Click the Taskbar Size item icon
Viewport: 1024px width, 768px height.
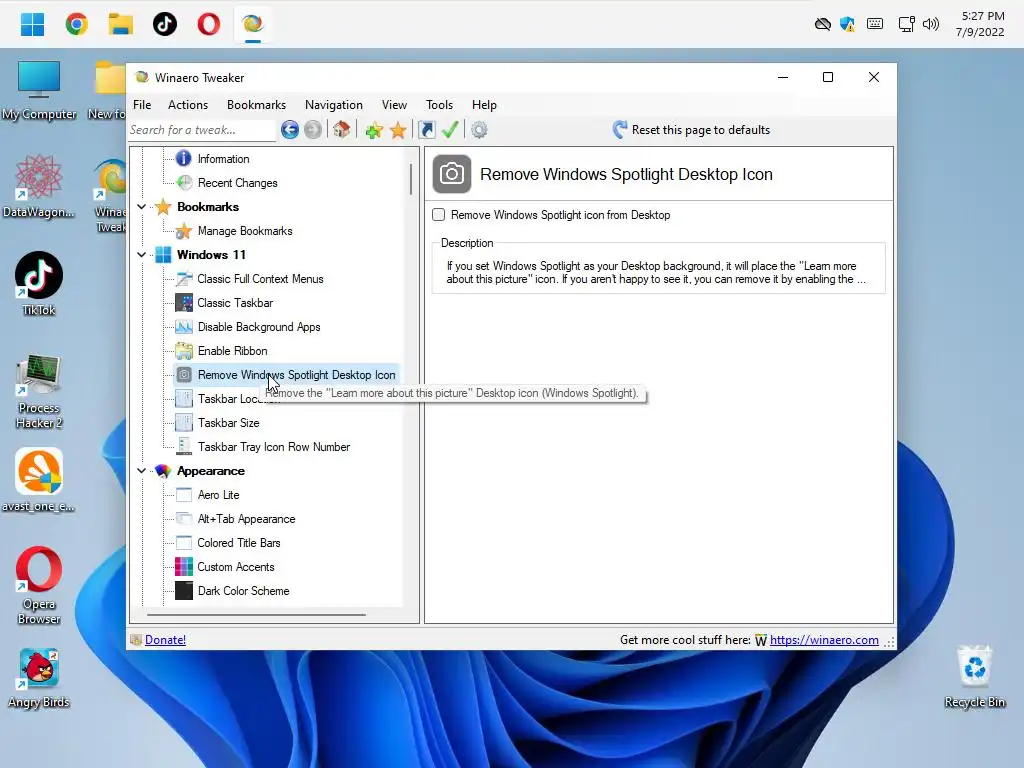(x=184, y=423)
